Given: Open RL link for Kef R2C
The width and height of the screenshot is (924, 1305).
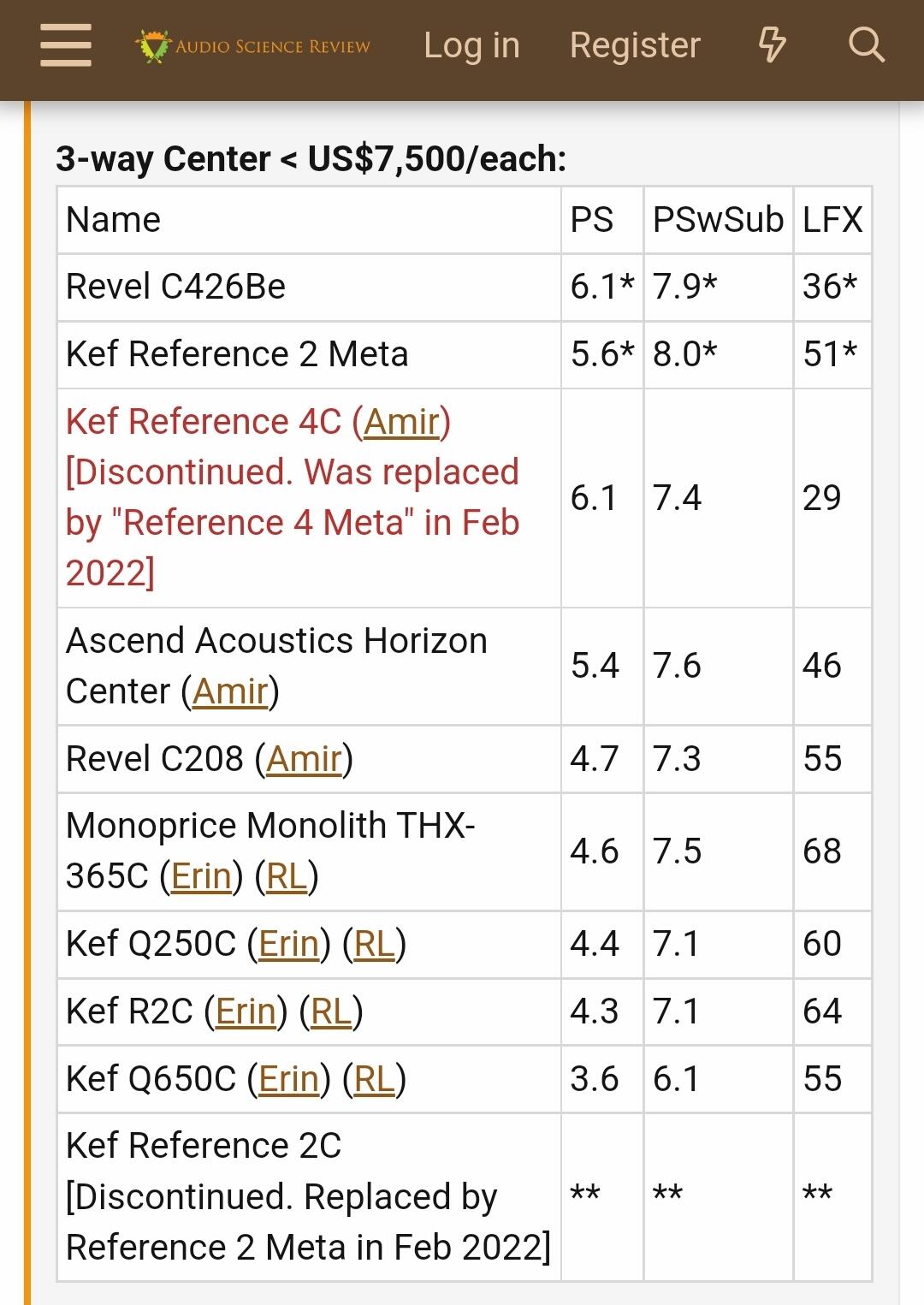Looking at the screenshot, I should click(x=331, y=1011).
